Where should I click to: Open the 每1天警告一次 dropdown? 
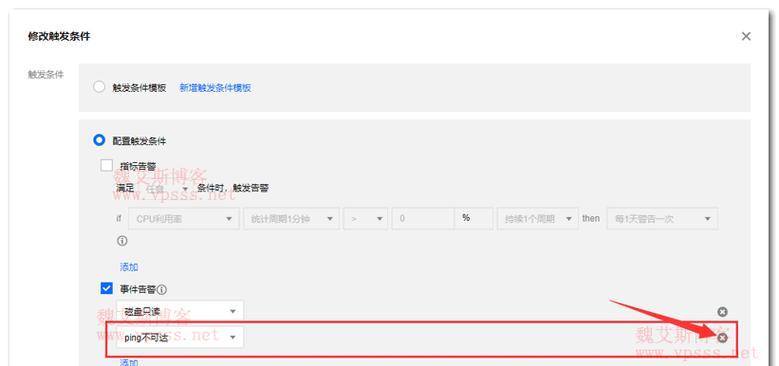pyautogui.click(x=662, y=219)
